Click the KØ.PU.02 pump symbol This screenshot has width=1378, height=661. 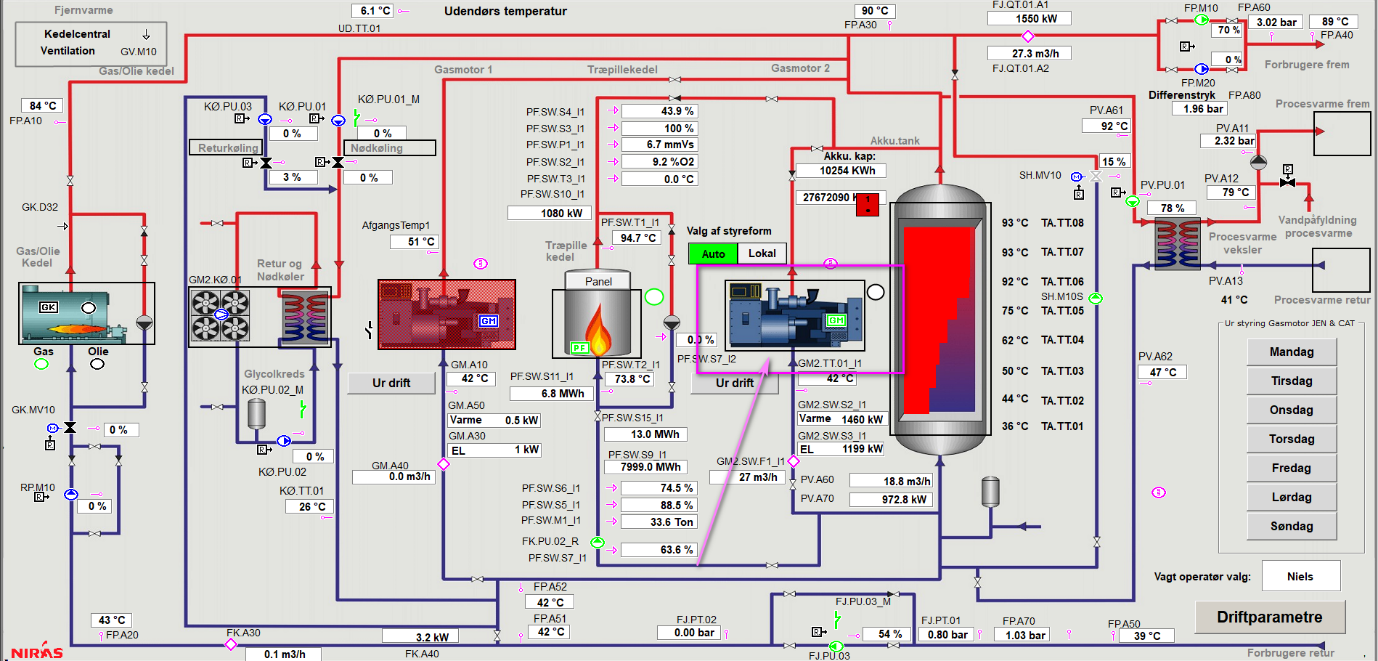coord(285,440)
